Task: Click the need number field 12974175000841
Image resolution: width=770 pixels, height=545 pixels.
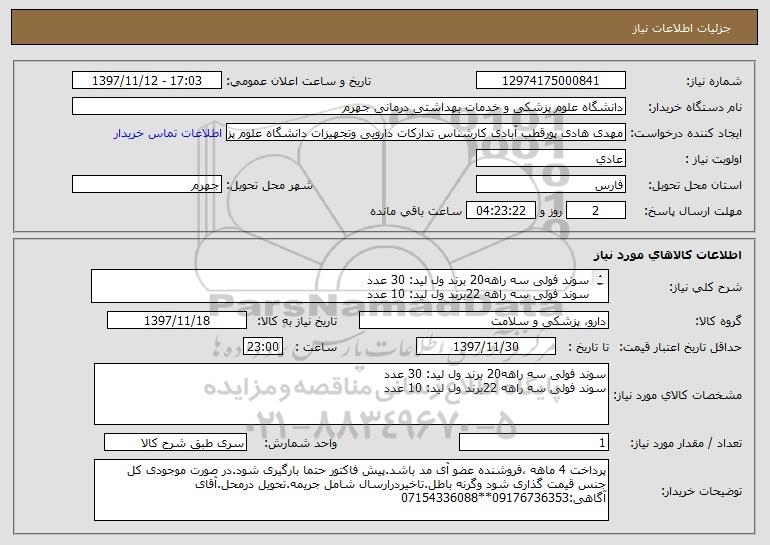Action: click(x=550, y=80)
